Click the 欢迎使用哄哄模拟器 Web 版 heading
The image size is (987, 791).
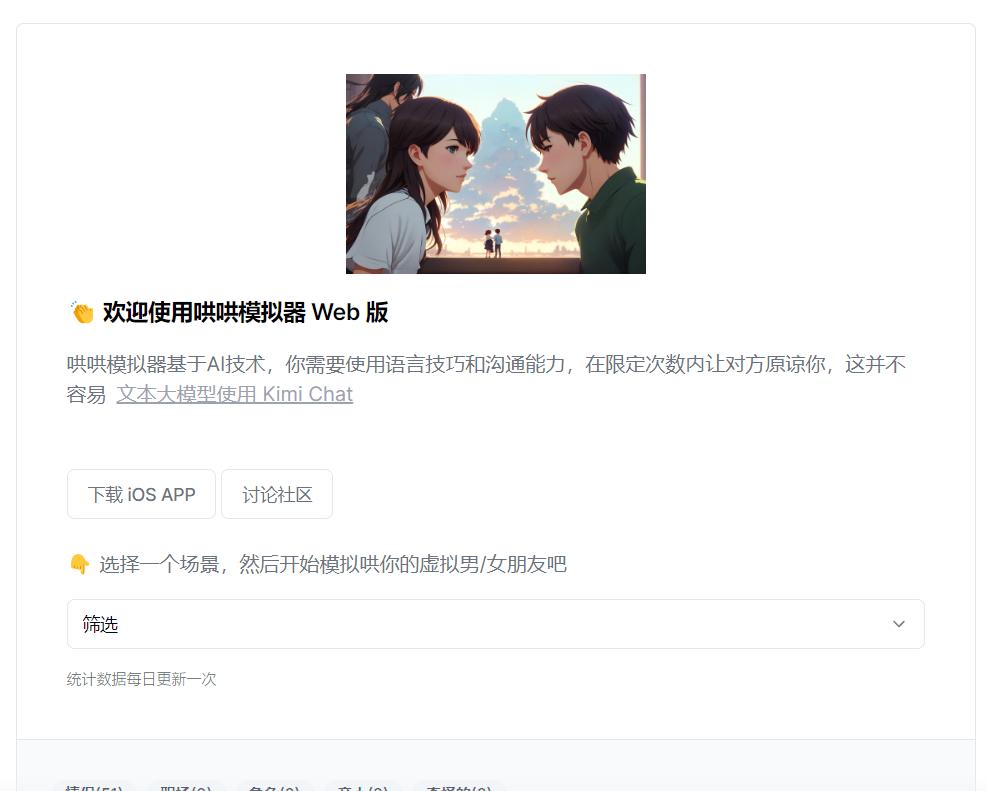click(245, 312)
